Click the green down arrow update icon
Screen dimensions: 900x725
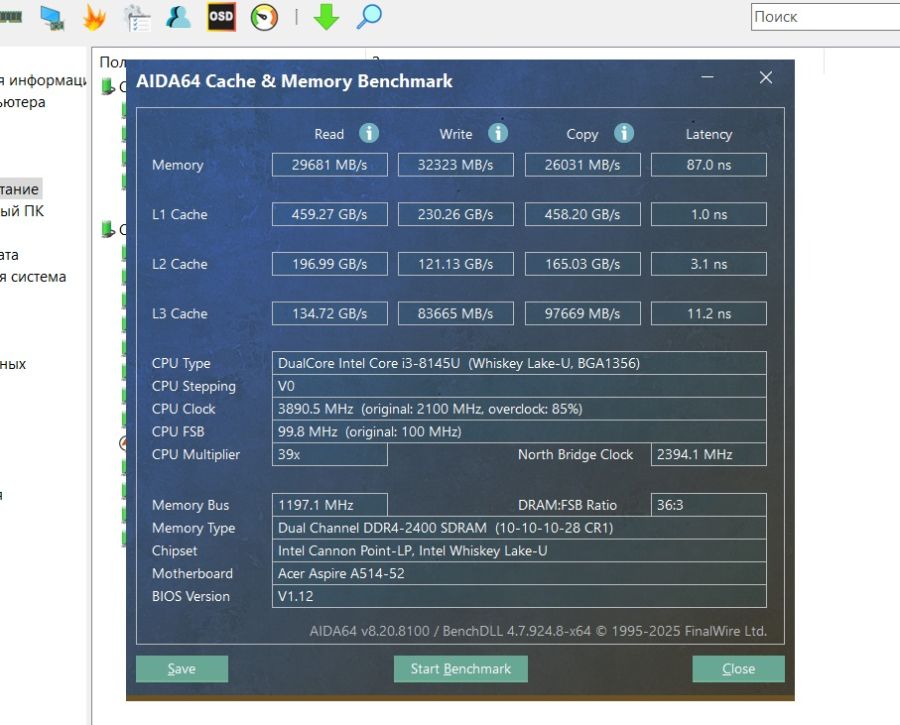pyautogui.click(x=326, y=17)
